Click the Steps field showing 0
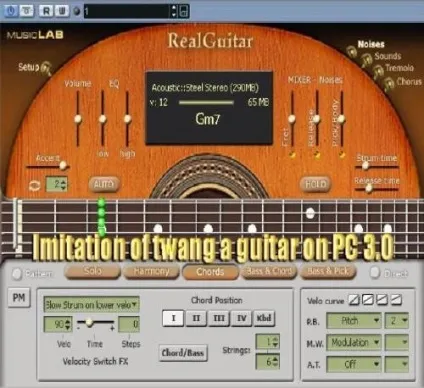This screenshot has height=388, width=424. tap(129, 324)
